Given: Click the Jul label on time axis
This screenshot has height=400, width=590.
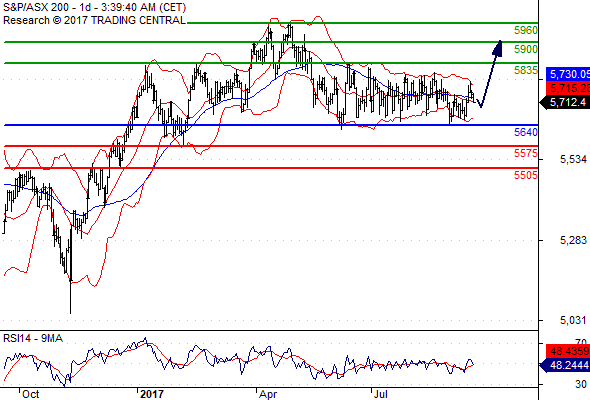Looking at the screenshot, I should pos(381,394).
